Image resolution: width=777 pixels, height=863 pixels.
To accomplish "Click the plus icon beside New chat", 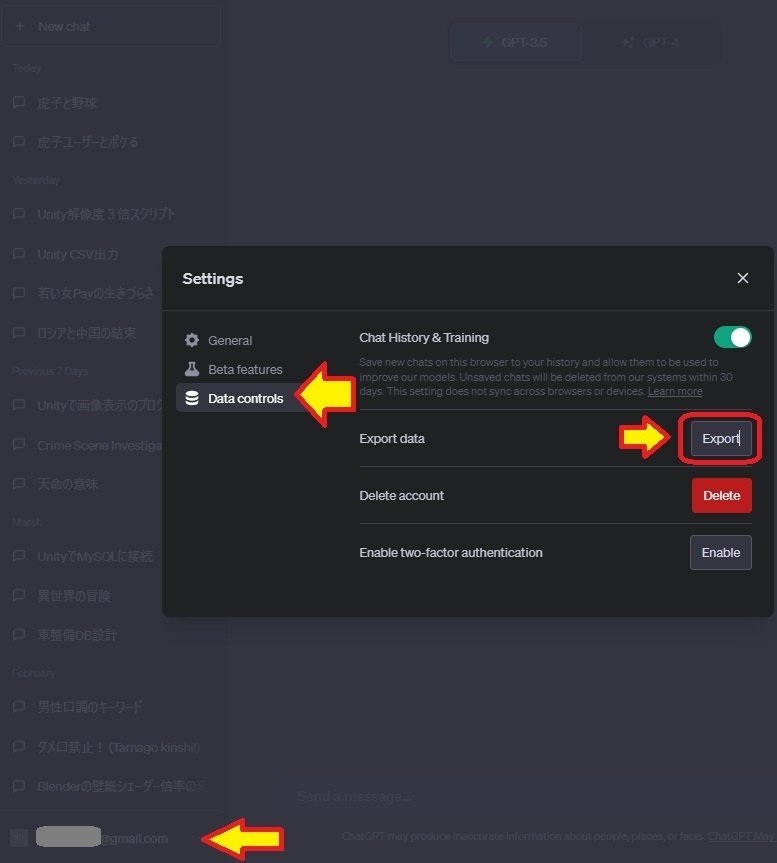I will [x=20, y=26].
